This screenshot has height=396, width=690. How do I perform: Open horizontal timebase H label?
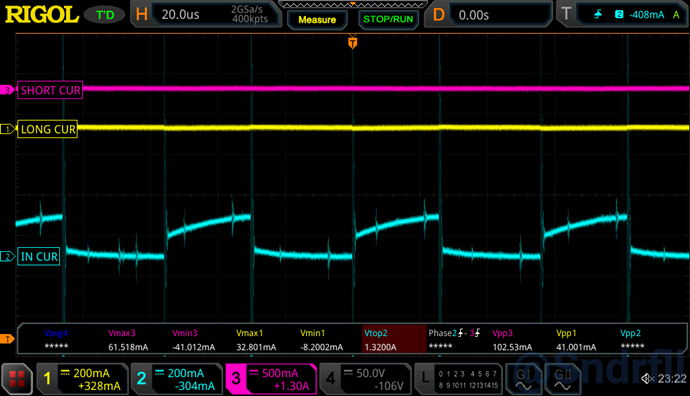(142, 15)
